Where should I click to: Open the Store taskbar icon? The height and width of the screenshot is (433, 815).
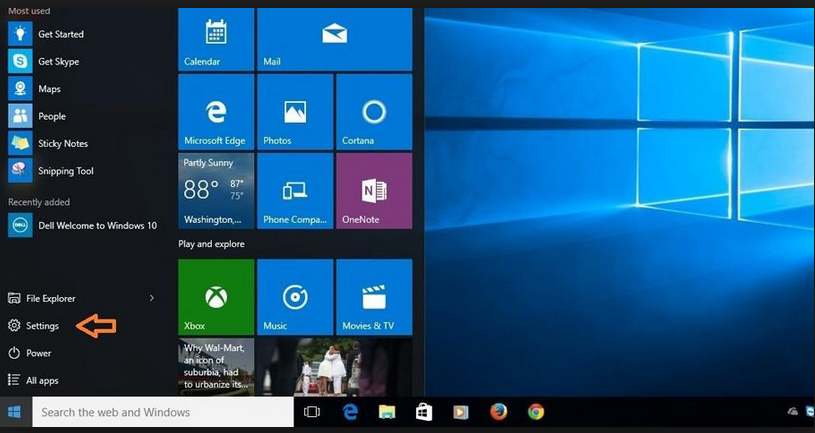(424, 412)
